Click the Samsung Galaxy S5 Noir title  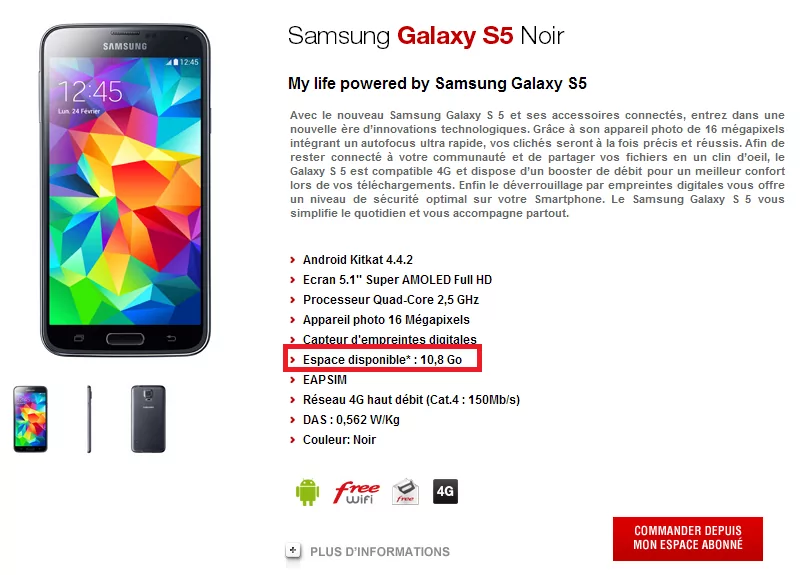[426, 36]
